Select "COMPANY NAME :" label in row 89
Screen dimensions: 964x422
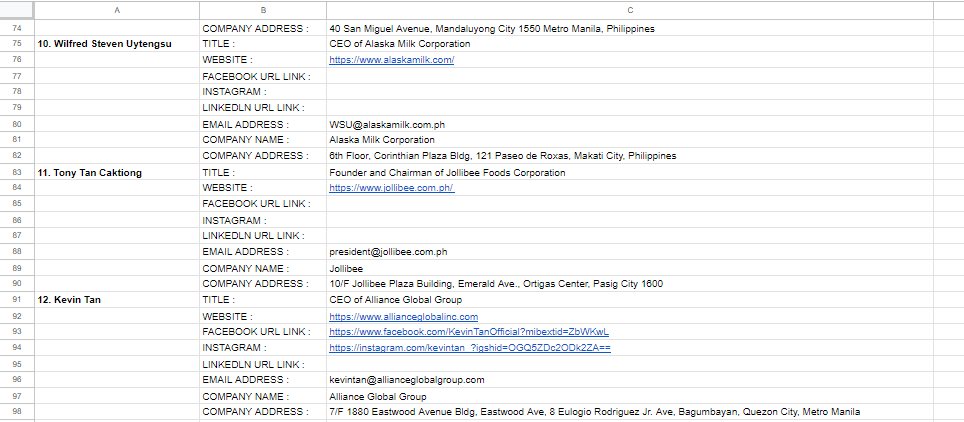coord(263,268)
